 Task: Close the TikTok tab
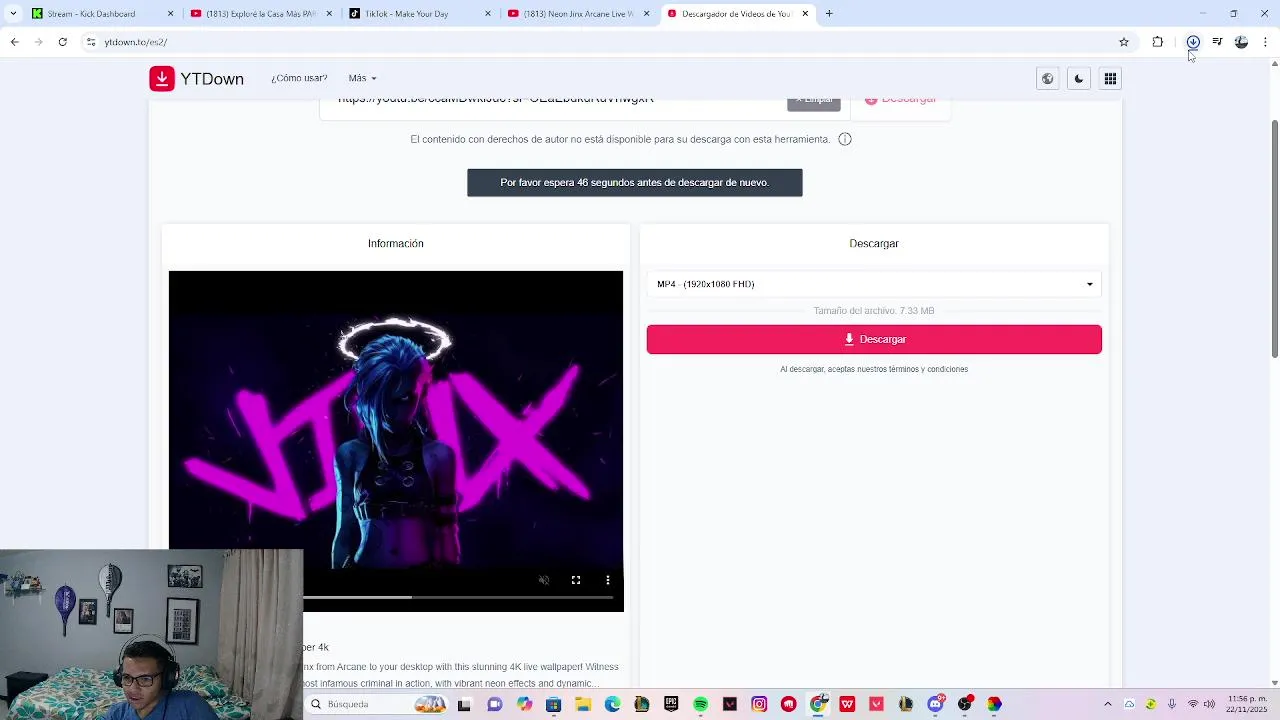click(x=488, y=14)
